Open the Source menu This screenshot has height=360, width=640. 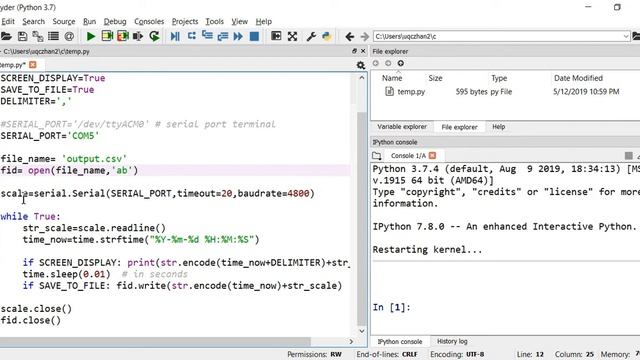pos(64,22)
